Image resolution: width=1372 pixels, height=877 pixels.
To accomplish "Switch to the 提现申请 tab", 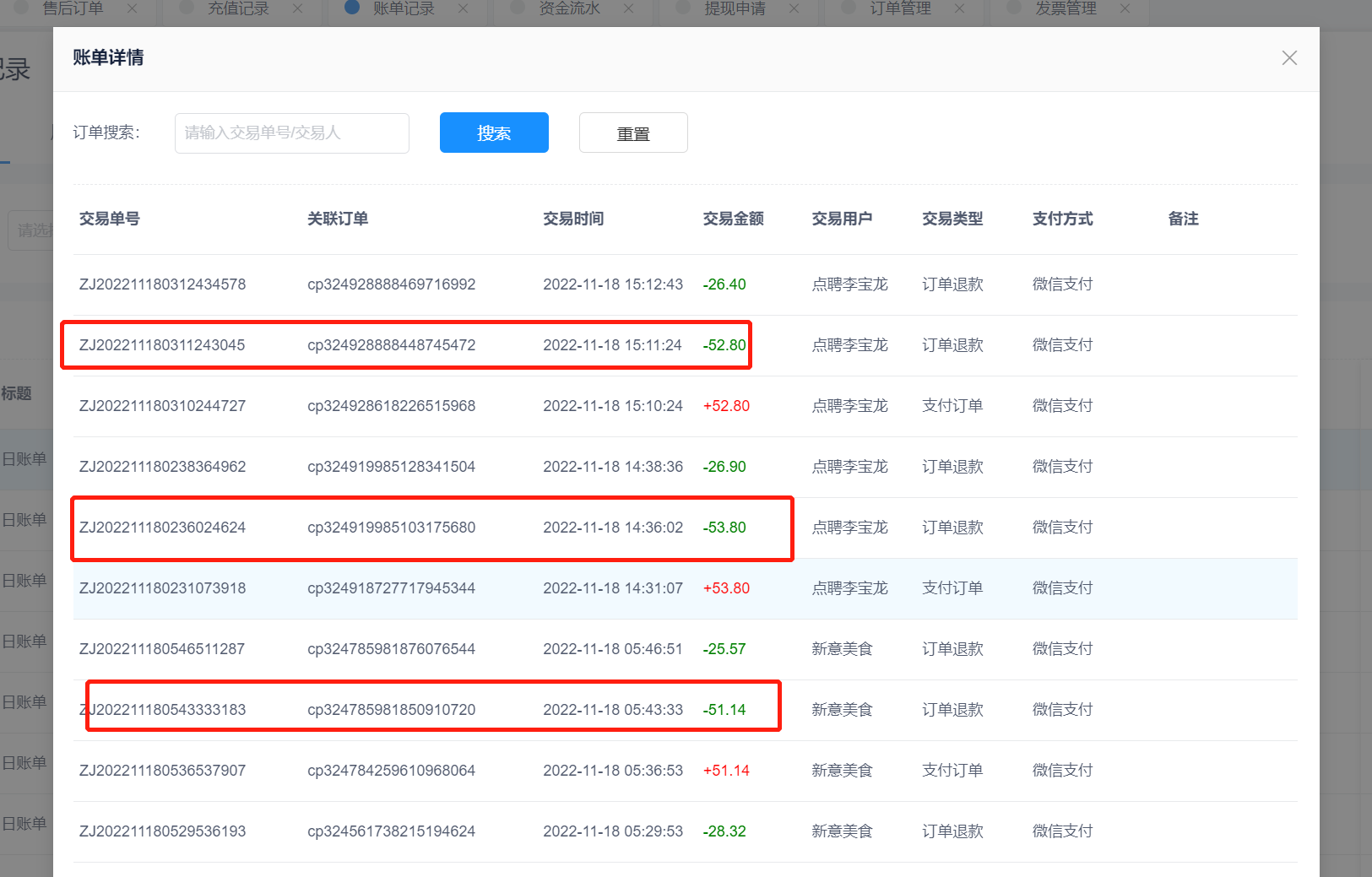I will tap(735, 8).
